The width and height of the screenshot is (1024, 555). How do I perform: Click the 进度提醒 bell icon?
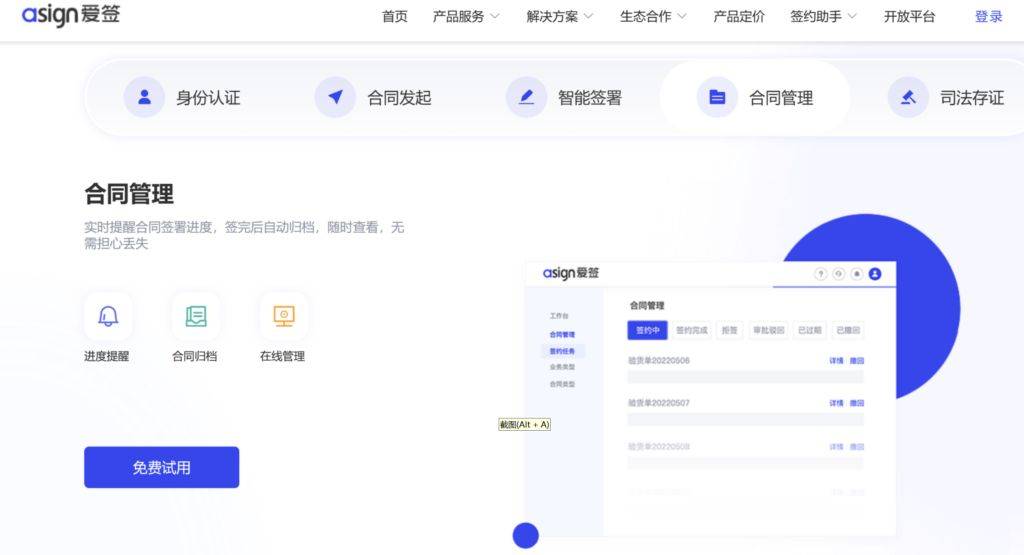108,316
